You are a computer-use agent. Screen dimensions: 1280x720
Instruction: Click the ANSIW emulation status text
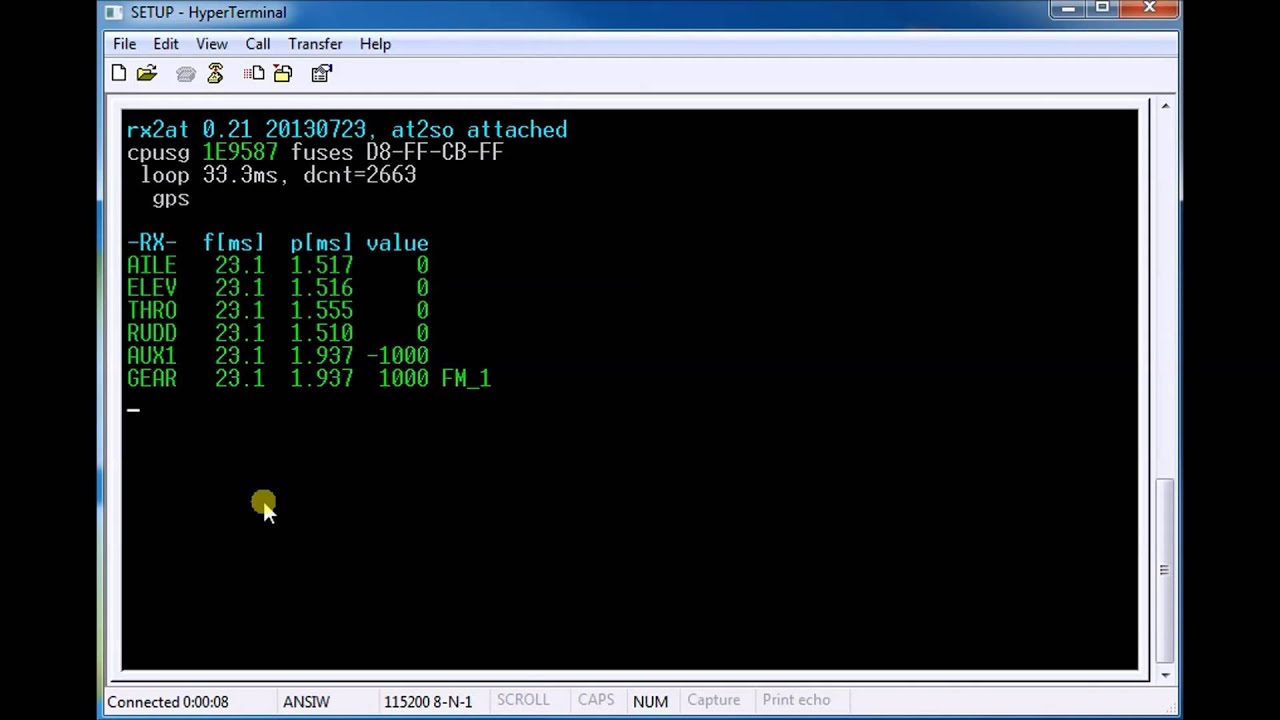(x=306, y=702)
